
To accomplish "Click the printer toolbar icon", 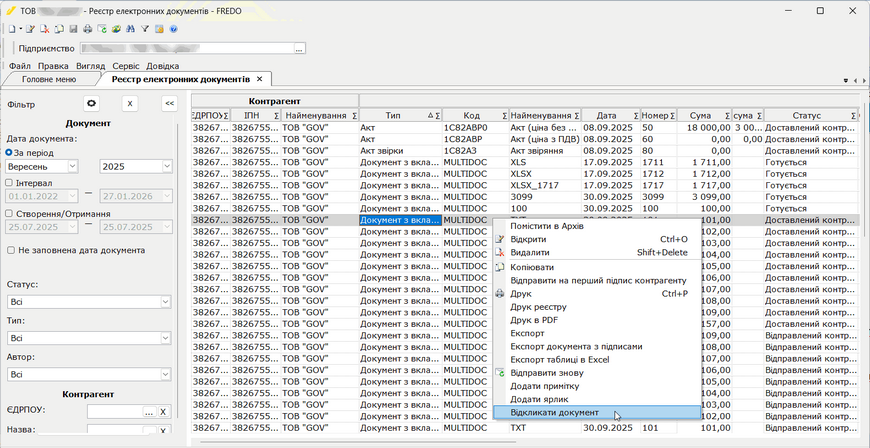I will click(x=88, y=29).
